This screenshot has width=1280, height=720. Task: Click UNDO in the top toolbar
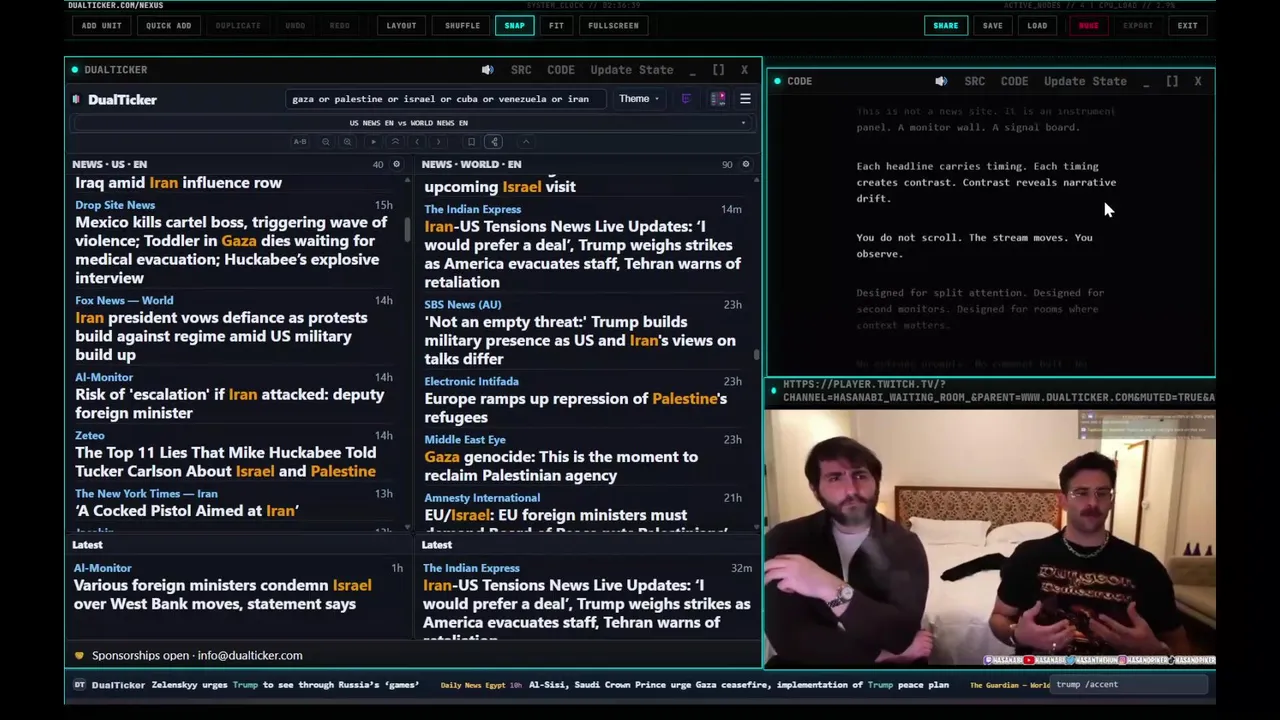[295, 25]
